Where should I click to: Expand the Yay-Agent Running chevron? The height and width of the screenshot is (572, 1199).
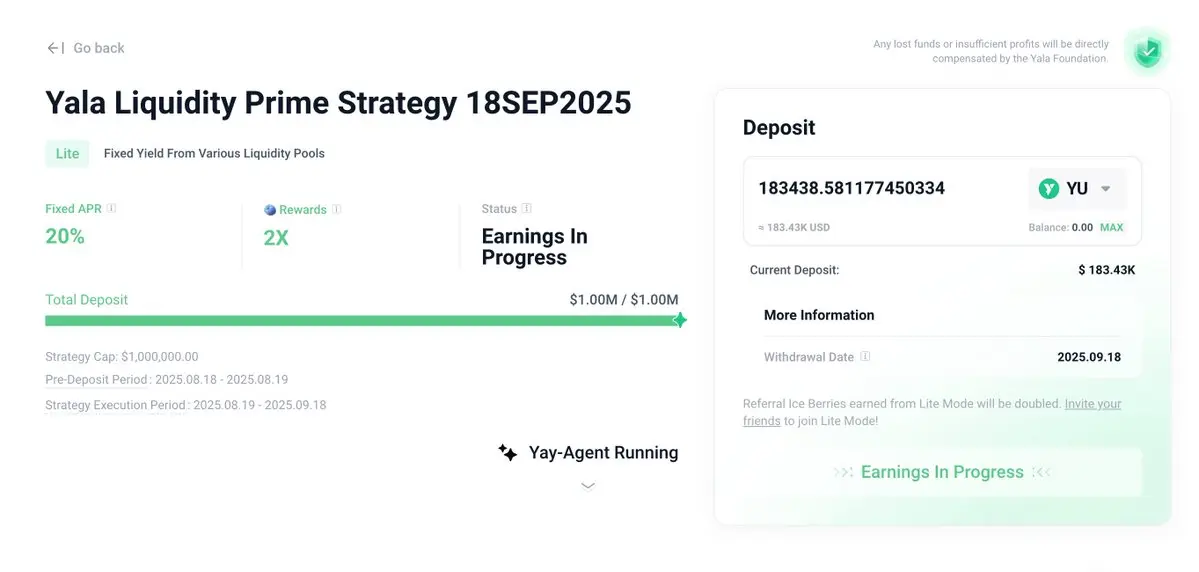click(x=588, y=486)
